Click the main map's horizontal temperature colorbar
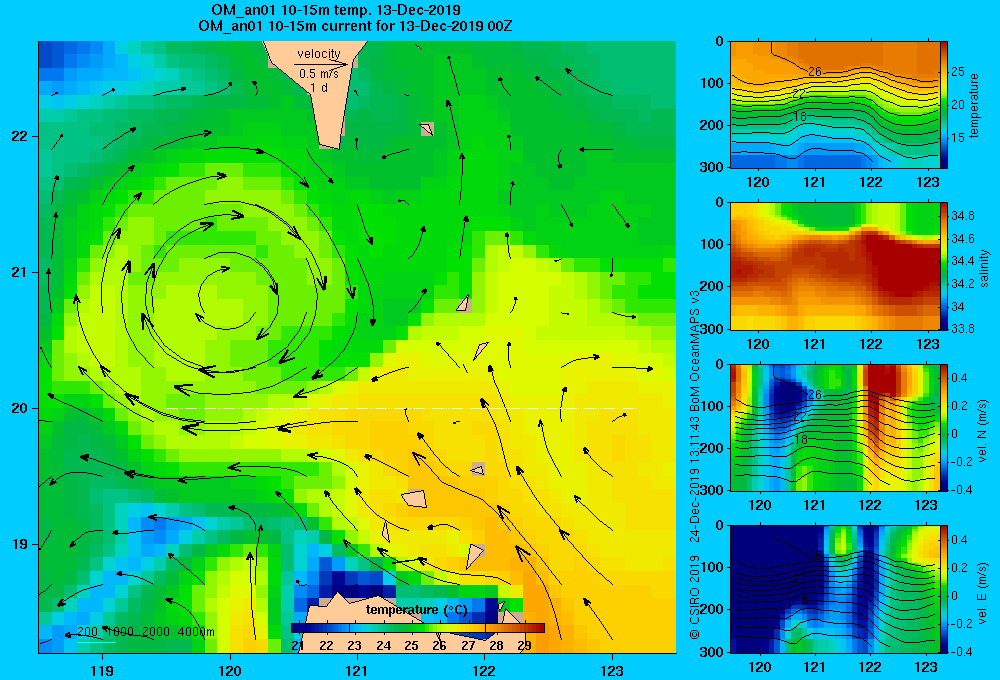1000x680 pixels. coord(418,628)
